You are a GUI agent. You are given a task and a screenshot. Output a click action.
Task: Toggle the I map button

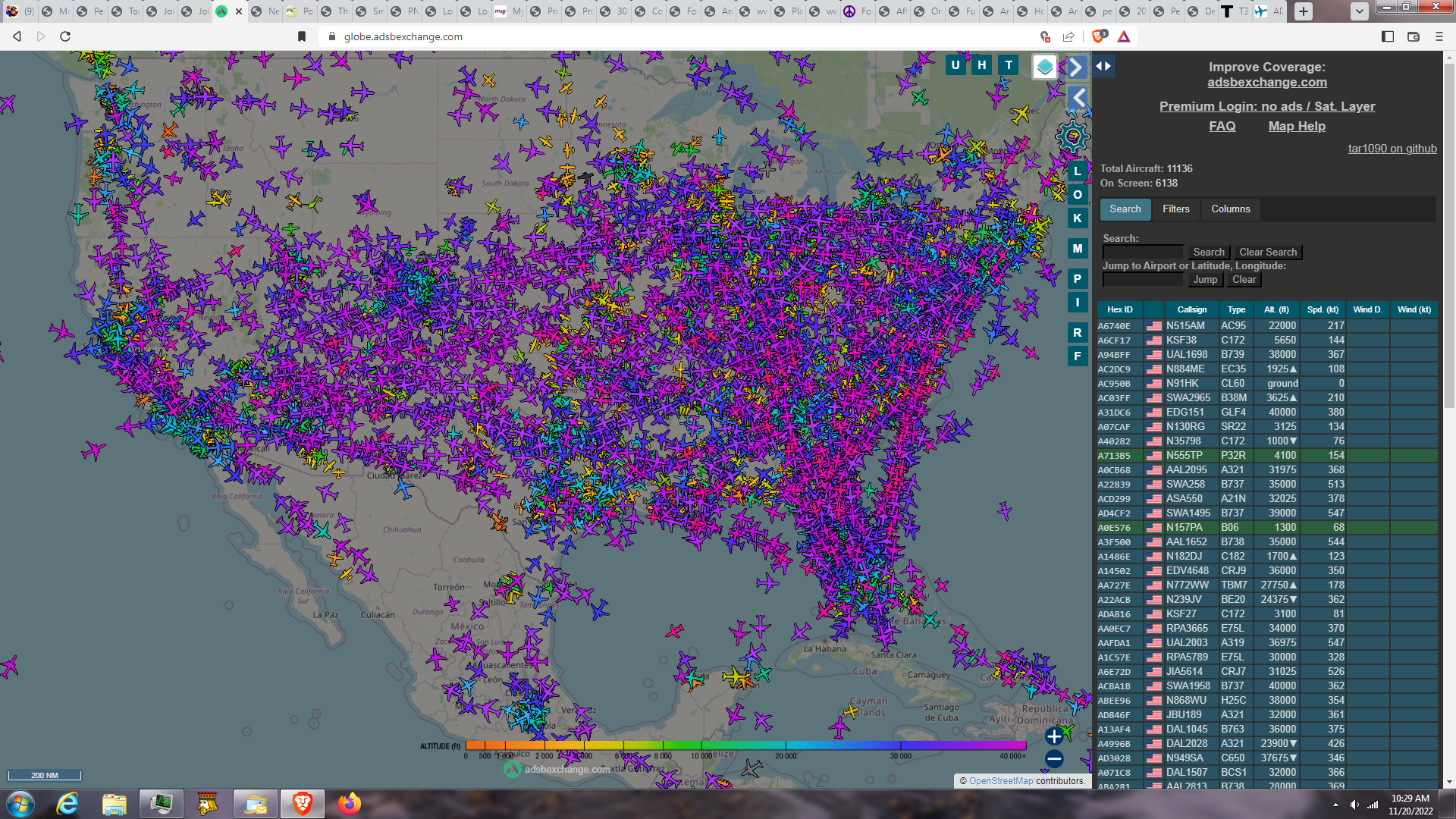coord(1078,303)
